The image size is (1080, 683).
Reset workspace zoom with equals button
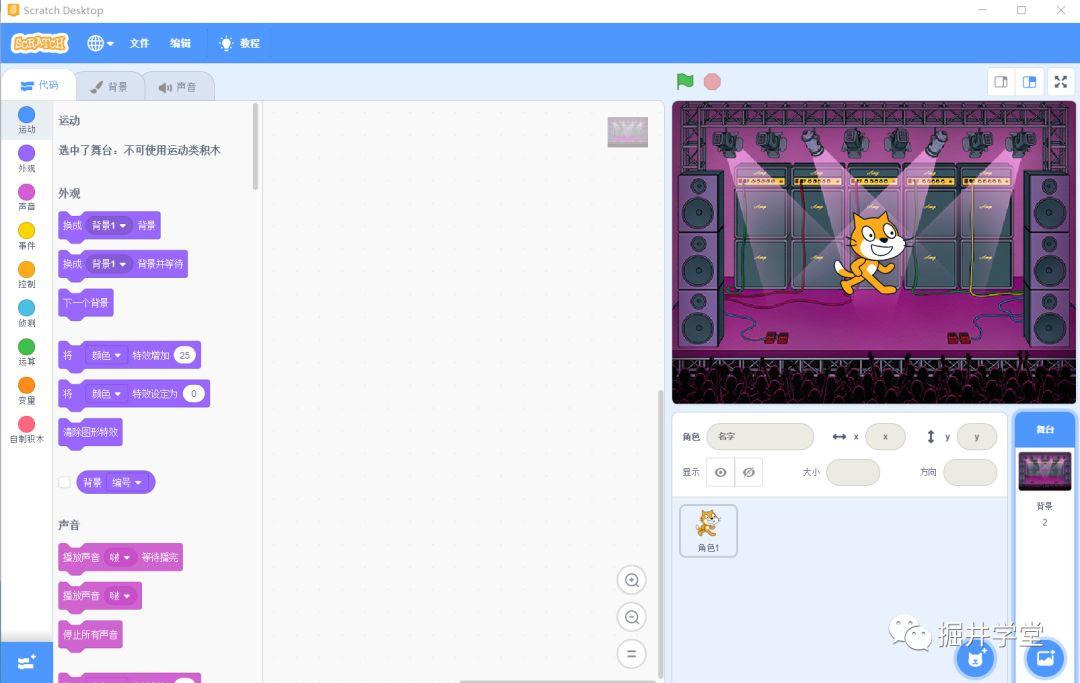632,653
